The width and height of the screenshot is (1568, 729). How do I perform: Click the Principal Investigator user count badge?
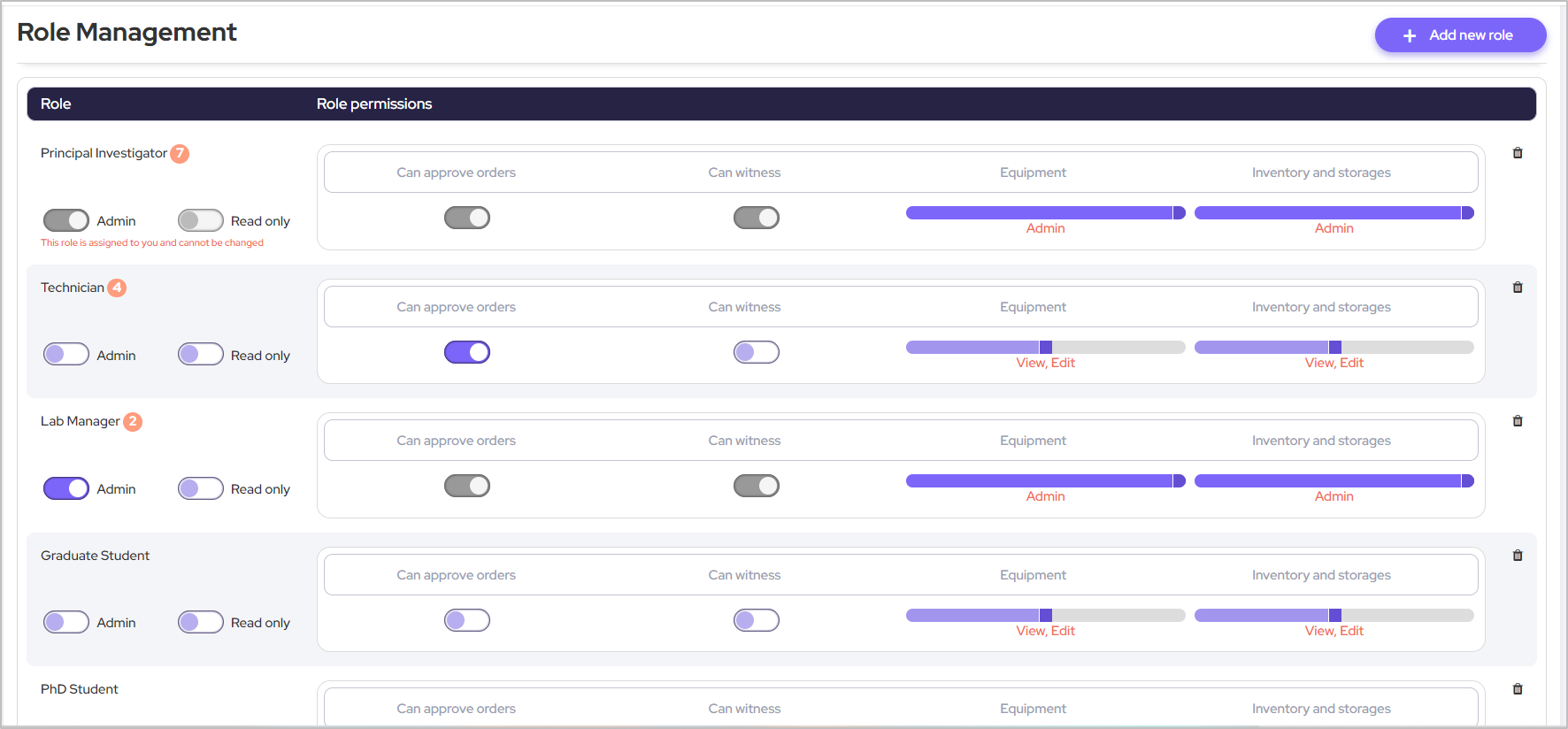click(180, 154)
